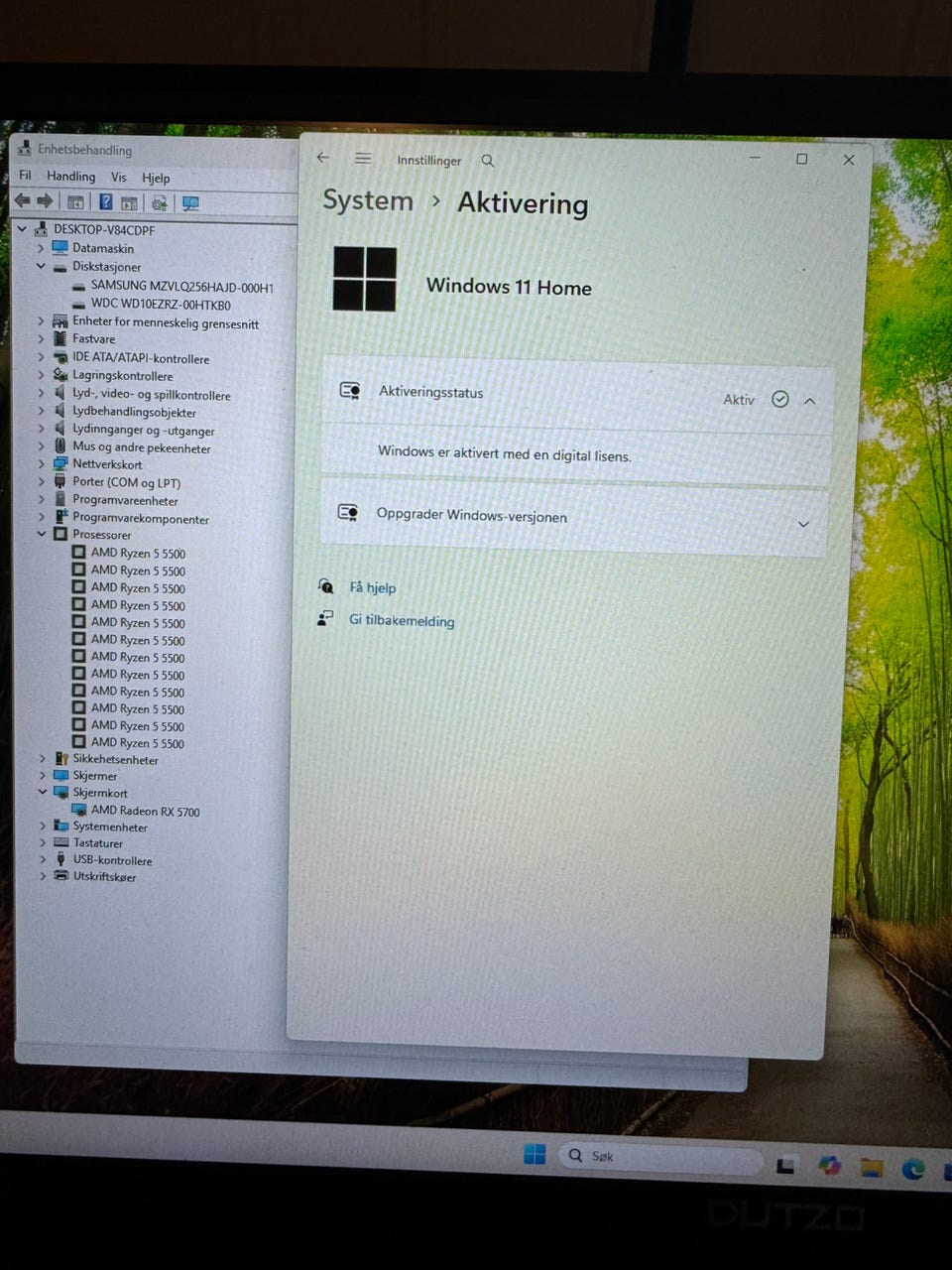This screenshot has height=1270, width=952.
Task: Collapse the Prosessorer tree node
Action: [42, 534]
